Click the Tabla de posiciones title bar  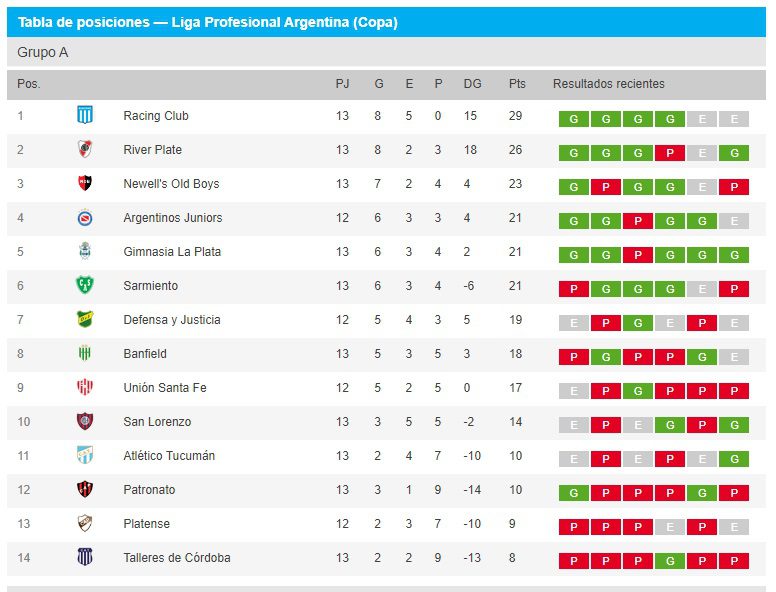[208, 22]
